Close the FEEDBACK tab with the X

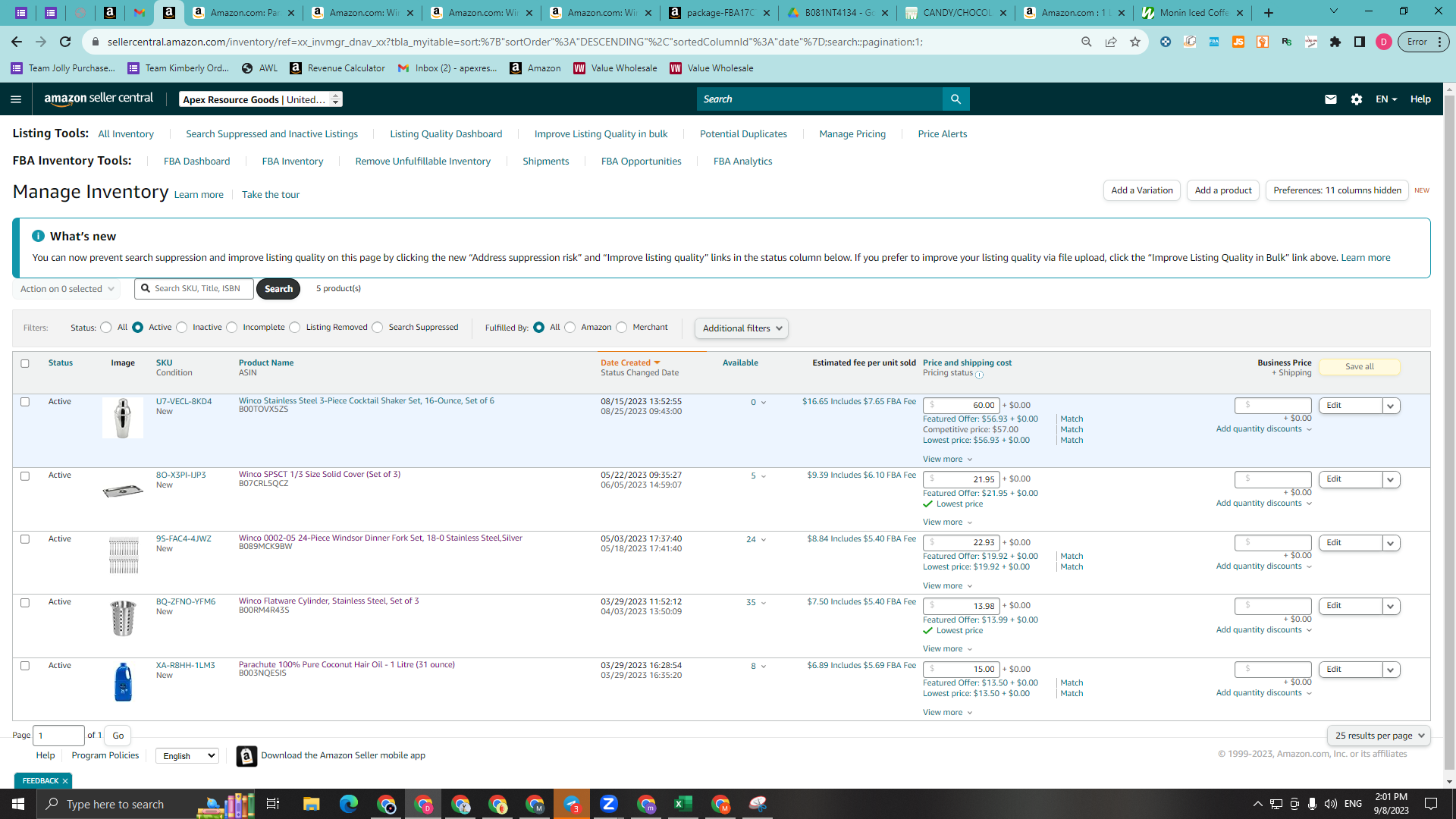pos(65,781)
